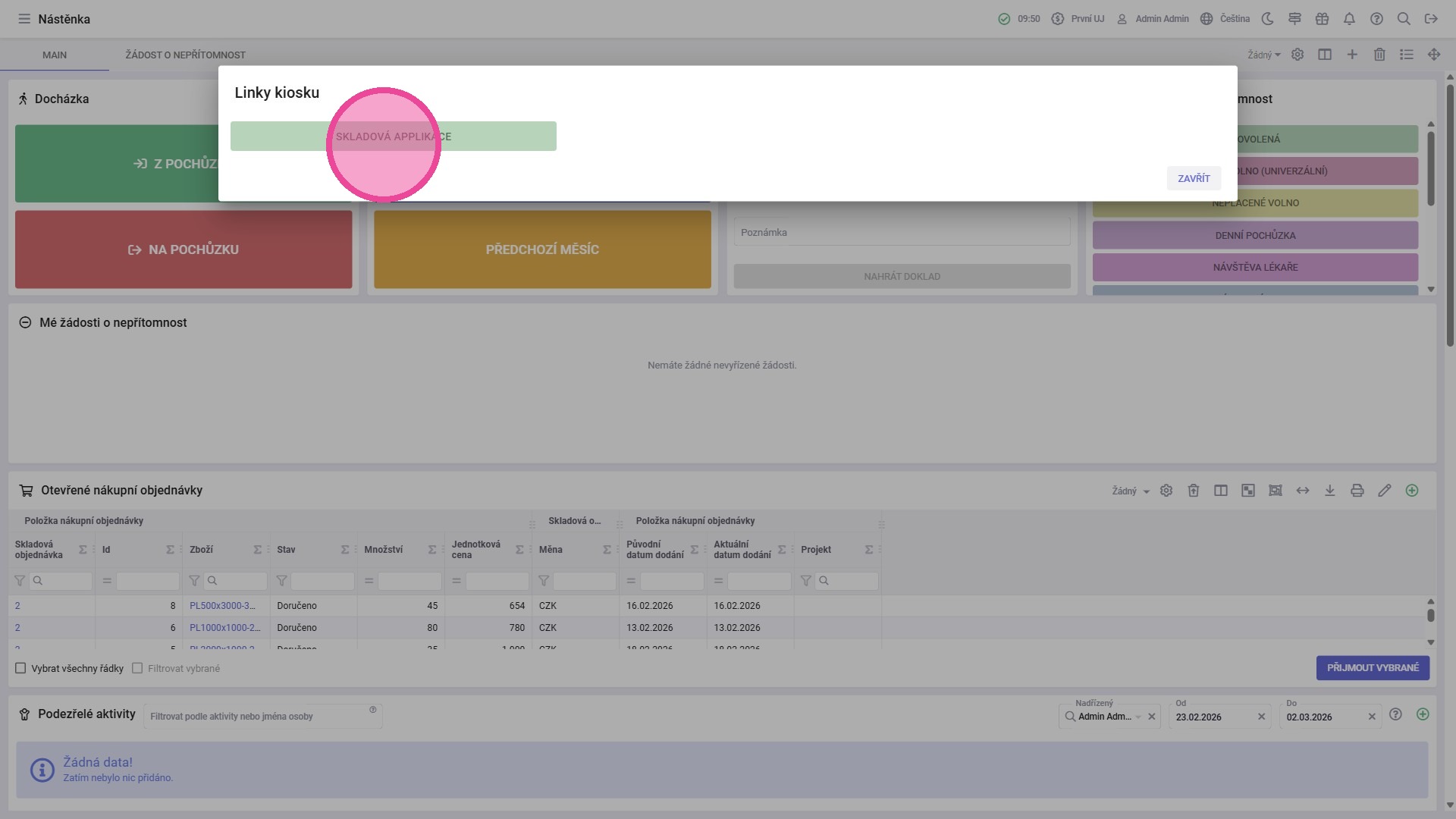Click the logout icon in header
This screenshot has height=819, width=1456.
click(x=1431, y=19)
